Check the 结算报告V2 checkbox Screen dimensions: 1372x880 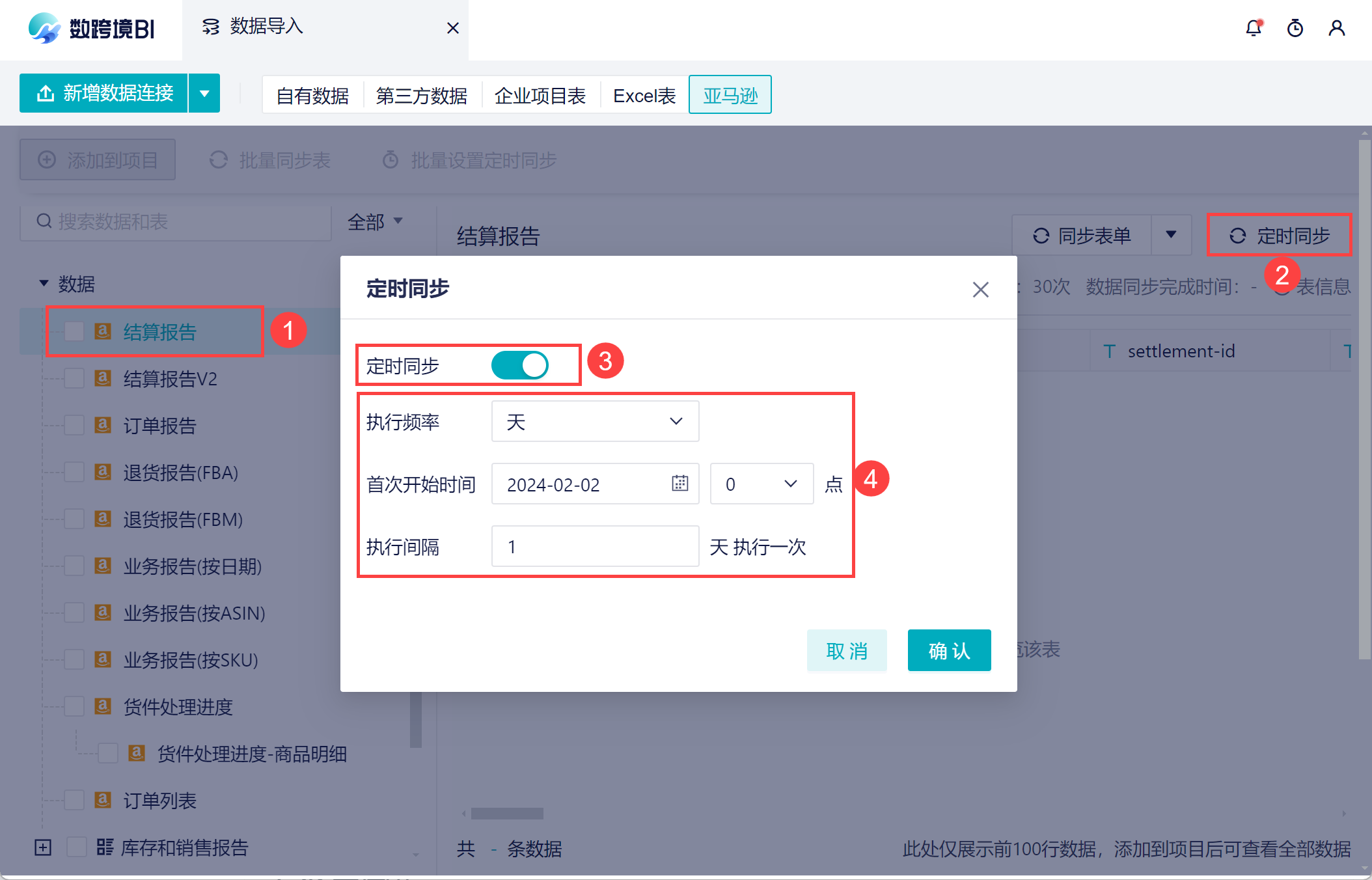coord(74,378)
